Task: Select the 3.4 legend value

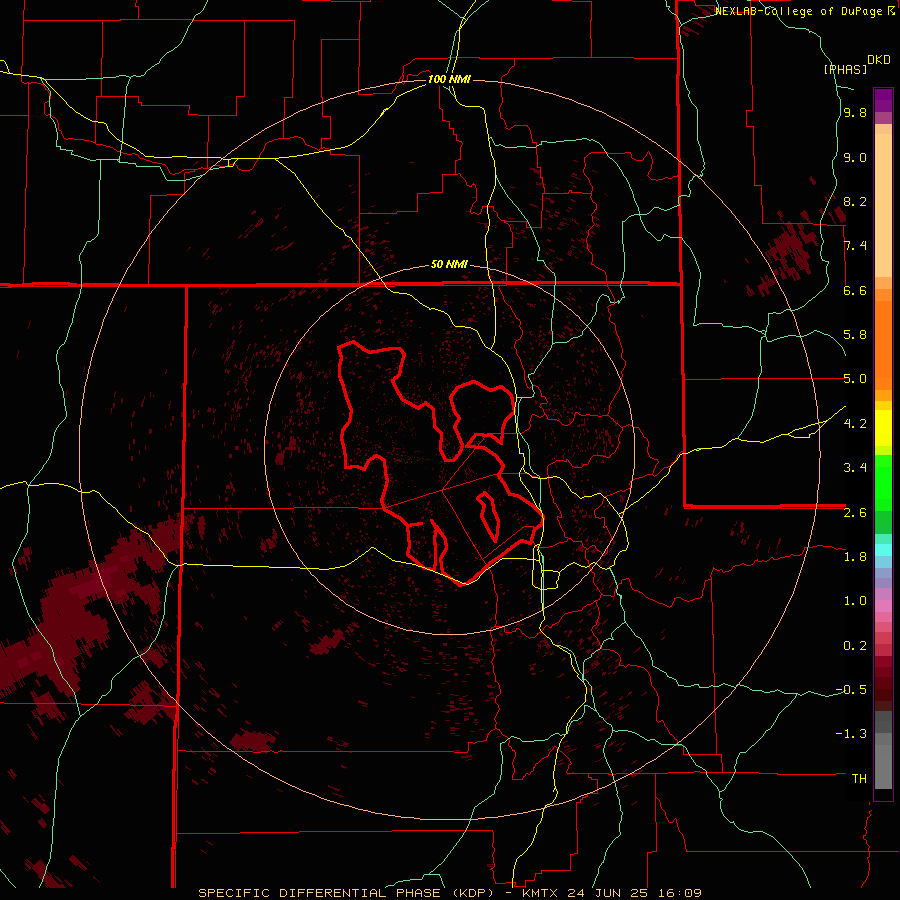Action: click(x=855, y=468)
